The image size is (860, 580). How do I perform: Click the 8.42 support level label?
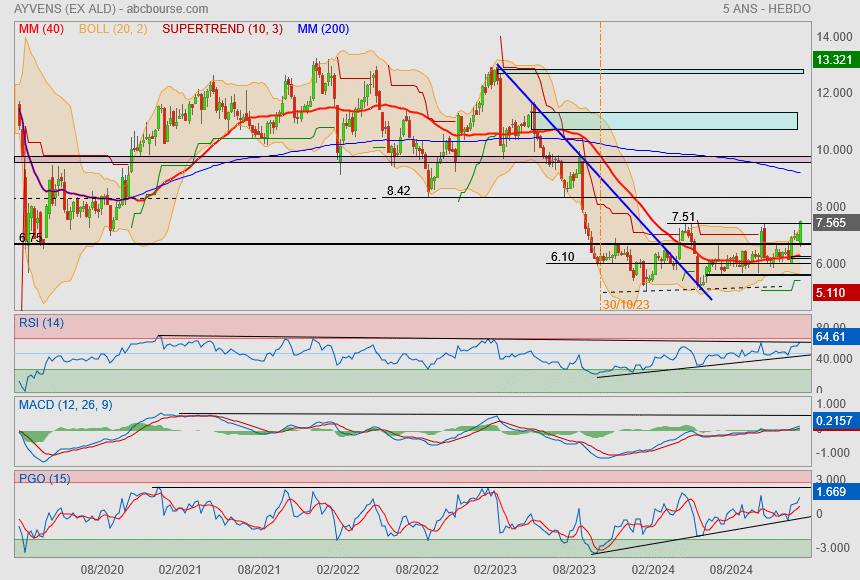[400, 190]
